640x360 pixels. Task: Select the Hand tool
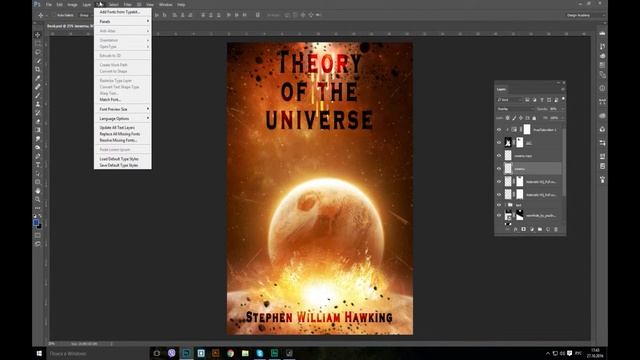(38, 191)
